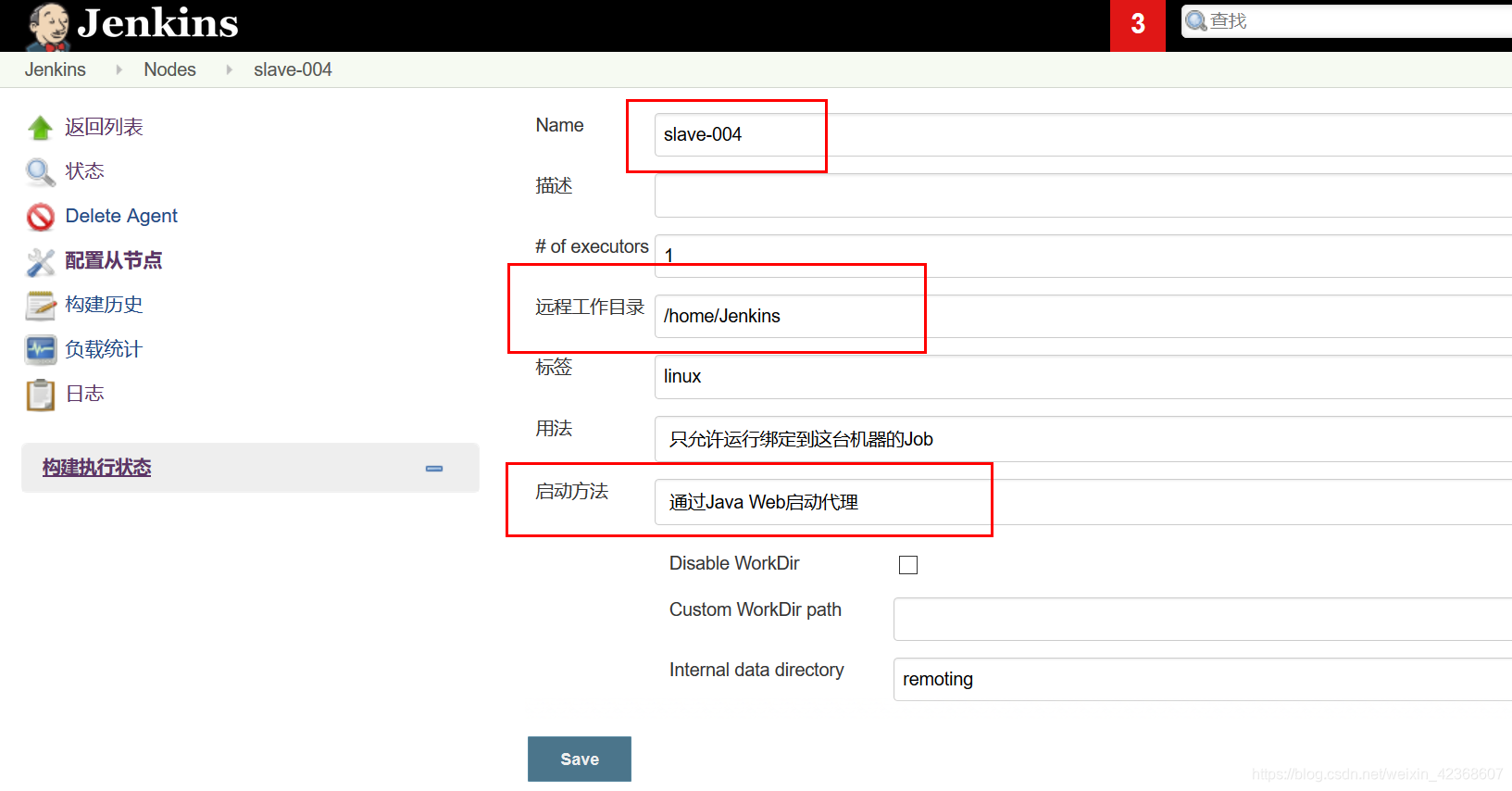Open the 返回列表 link
Screen dimensions: 1512x791
point(104,127)
